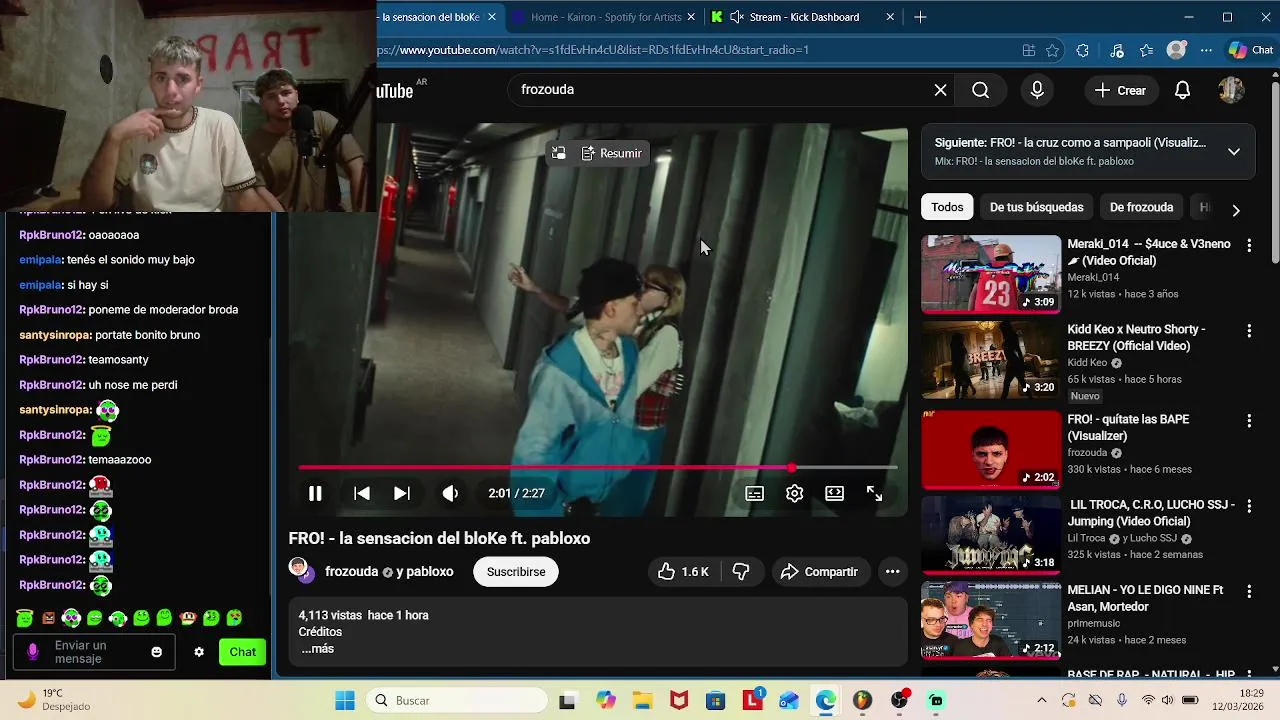1280x720 pixels.
Task: Expand description with ...más
Action: 318,649
